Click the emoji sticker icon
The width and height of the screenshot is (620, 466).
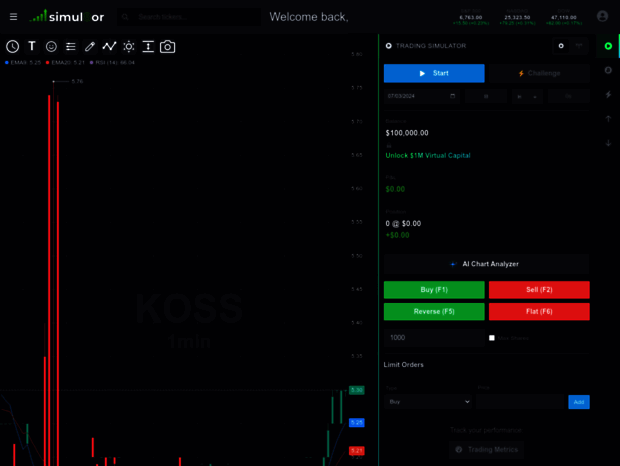click(x=51, y=46)
